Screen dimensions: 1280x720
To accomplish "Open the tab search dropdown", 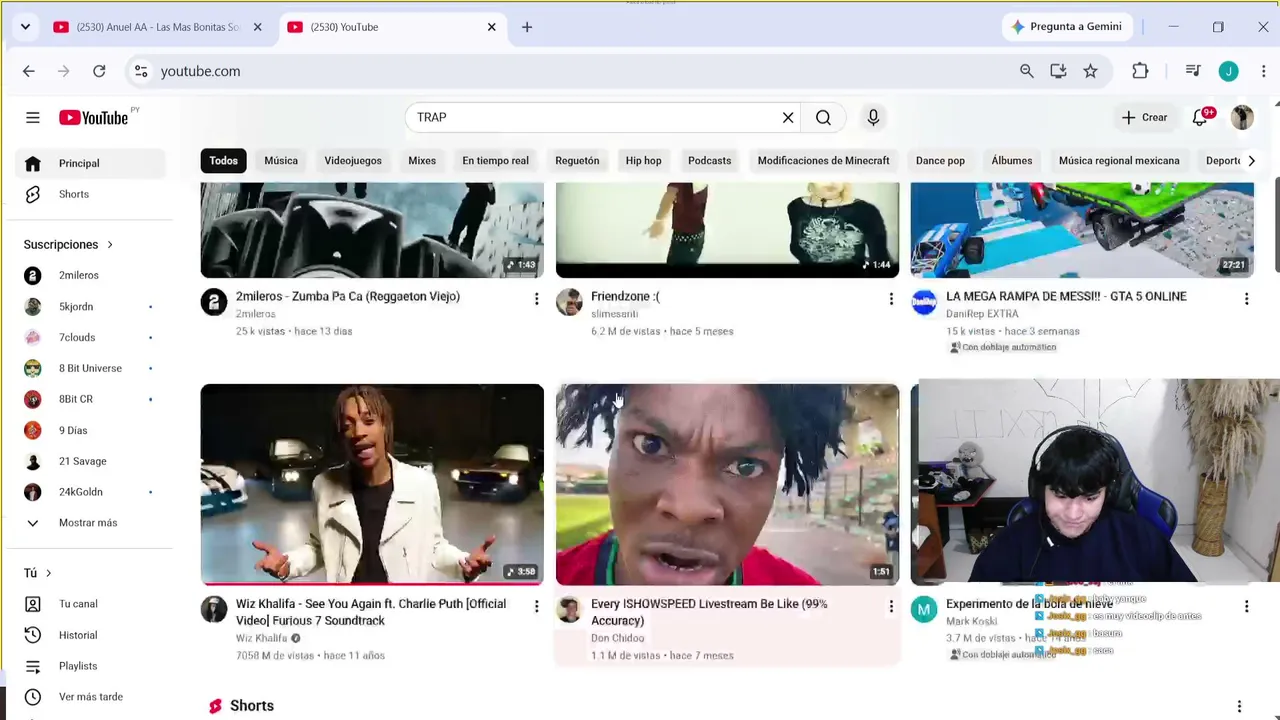I will (x=25, y=27).
